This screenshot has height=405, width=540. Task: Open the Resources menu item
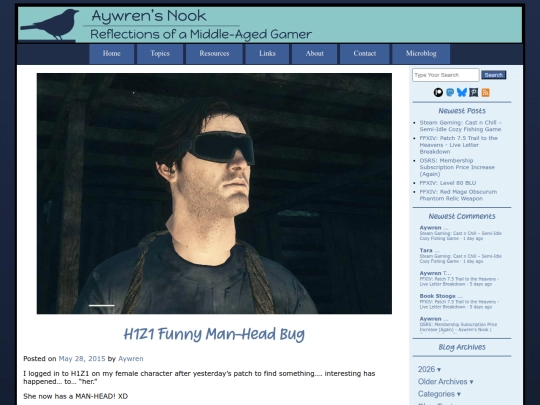[214, 54]
